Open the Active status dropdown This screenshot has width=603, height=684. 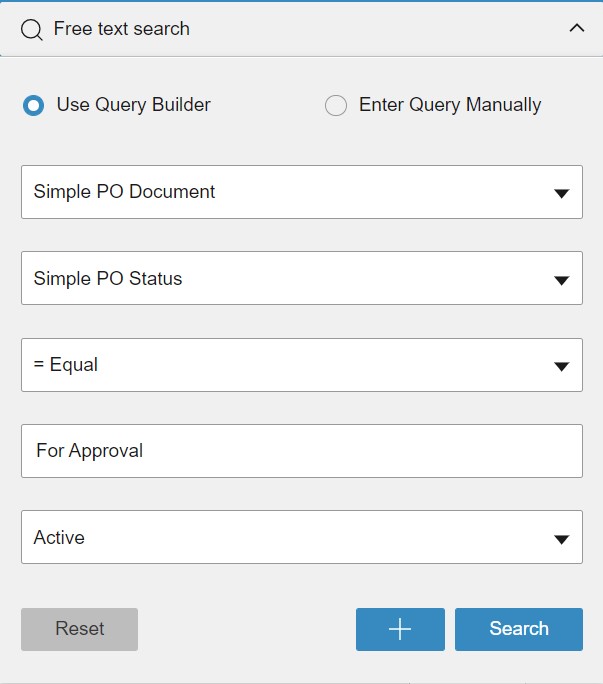coord(300,537)
